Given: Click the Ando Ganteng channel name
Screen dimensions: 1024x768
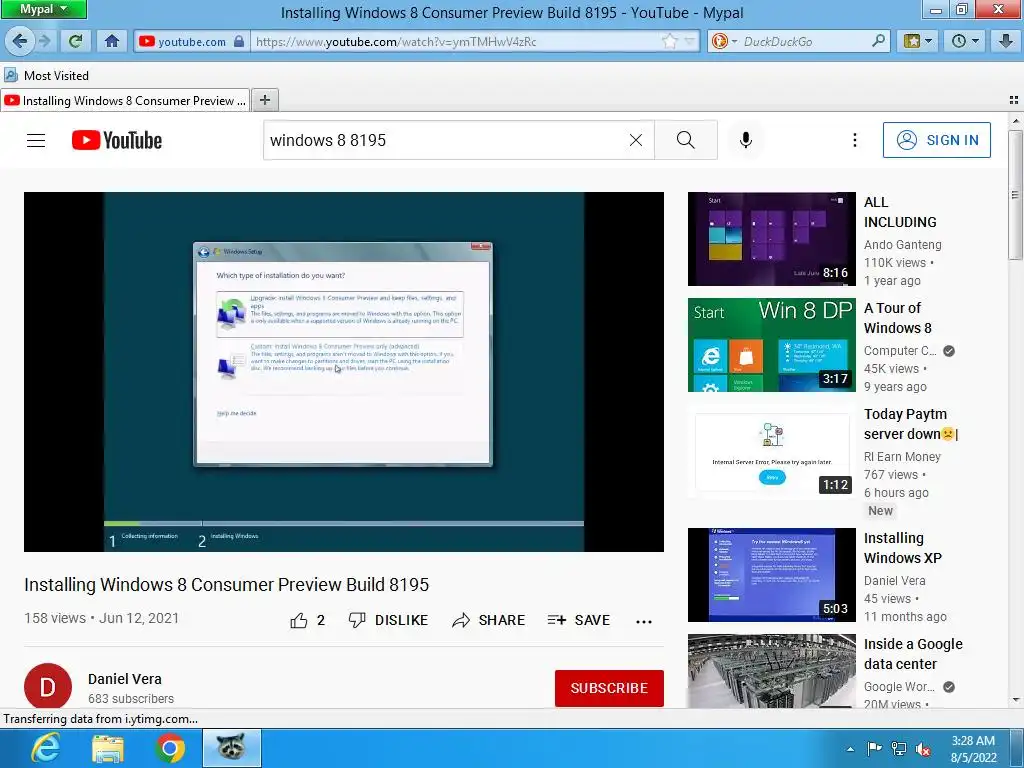Looking at the screenshot, I should (x=903, y=245).
